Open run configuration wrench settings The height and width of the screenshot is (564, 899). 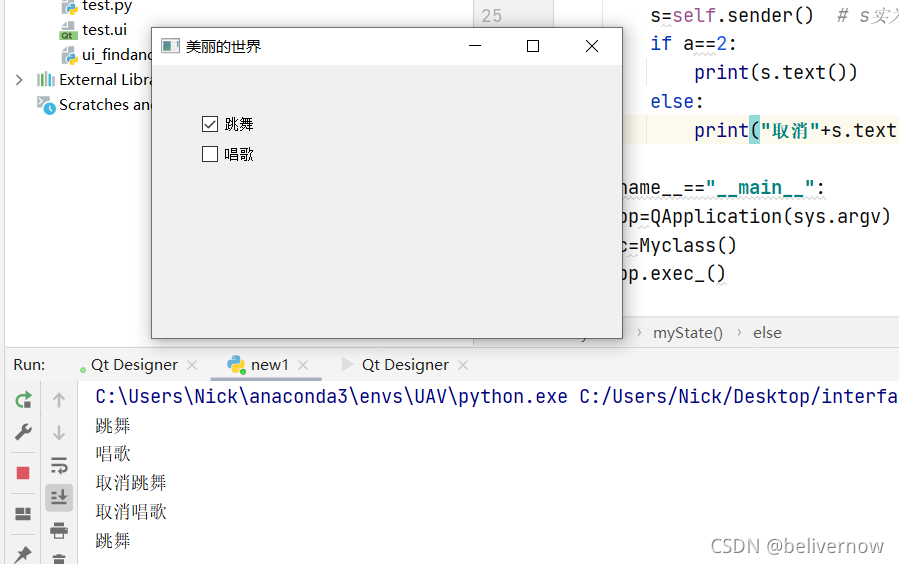click(23, 432)
